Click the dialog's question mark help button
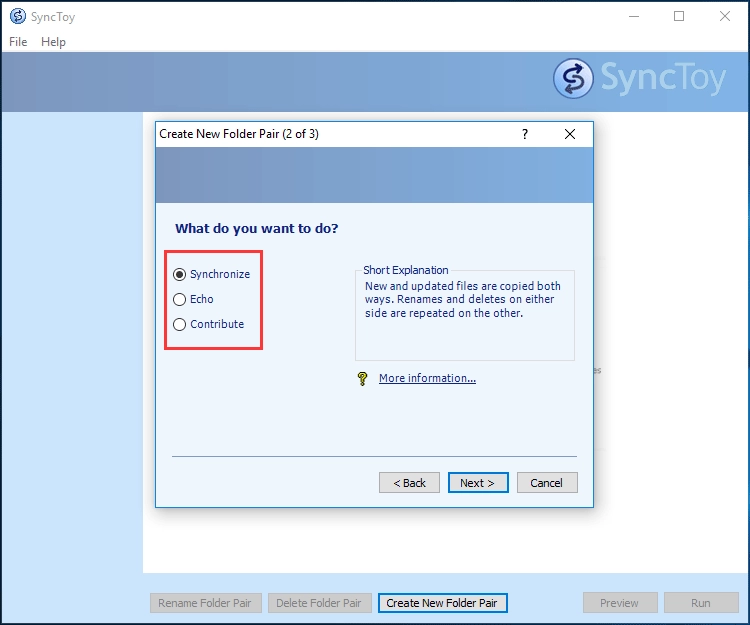The height and width of the screenshot is (625, 750). [525, 134]
